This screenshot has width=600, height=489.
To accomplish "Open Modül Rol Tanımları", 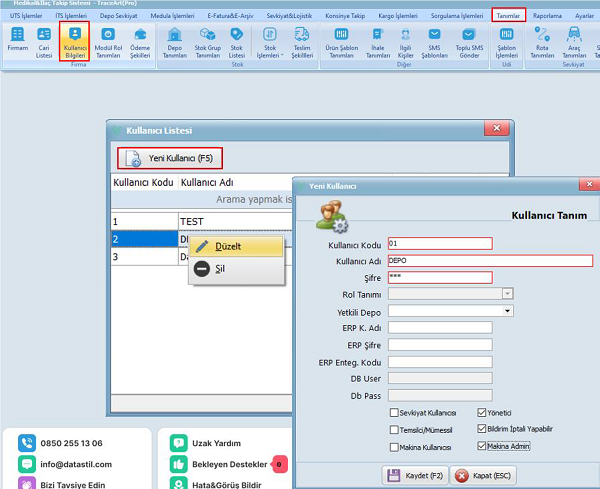I will point(107,40).
